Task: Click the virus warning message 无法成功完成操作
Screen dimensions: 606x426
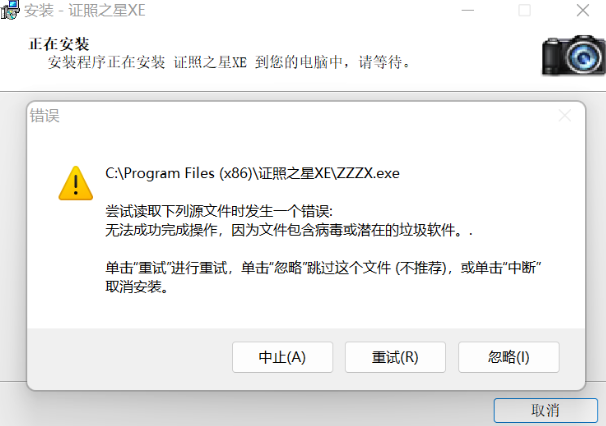Action: pyautogui.click(x=289, y=230)
